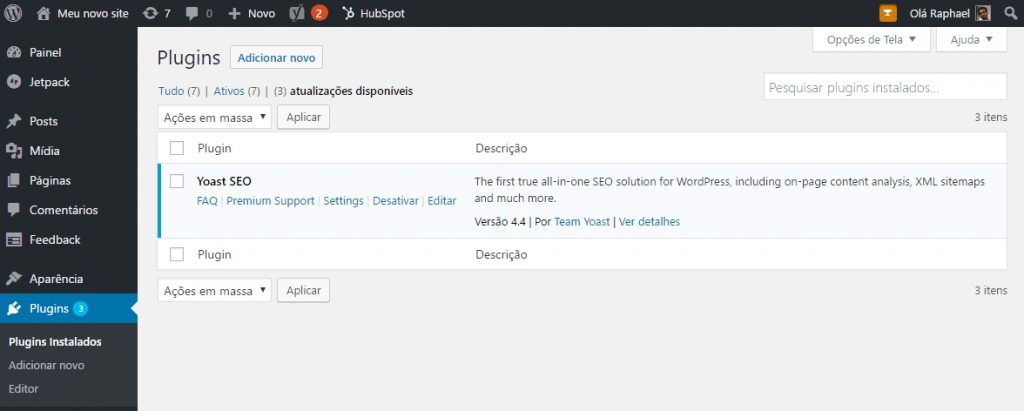Filter plugins by Tudo (7)
The height and width of the screenshot is (411, 1024).
tap(179, 91)
